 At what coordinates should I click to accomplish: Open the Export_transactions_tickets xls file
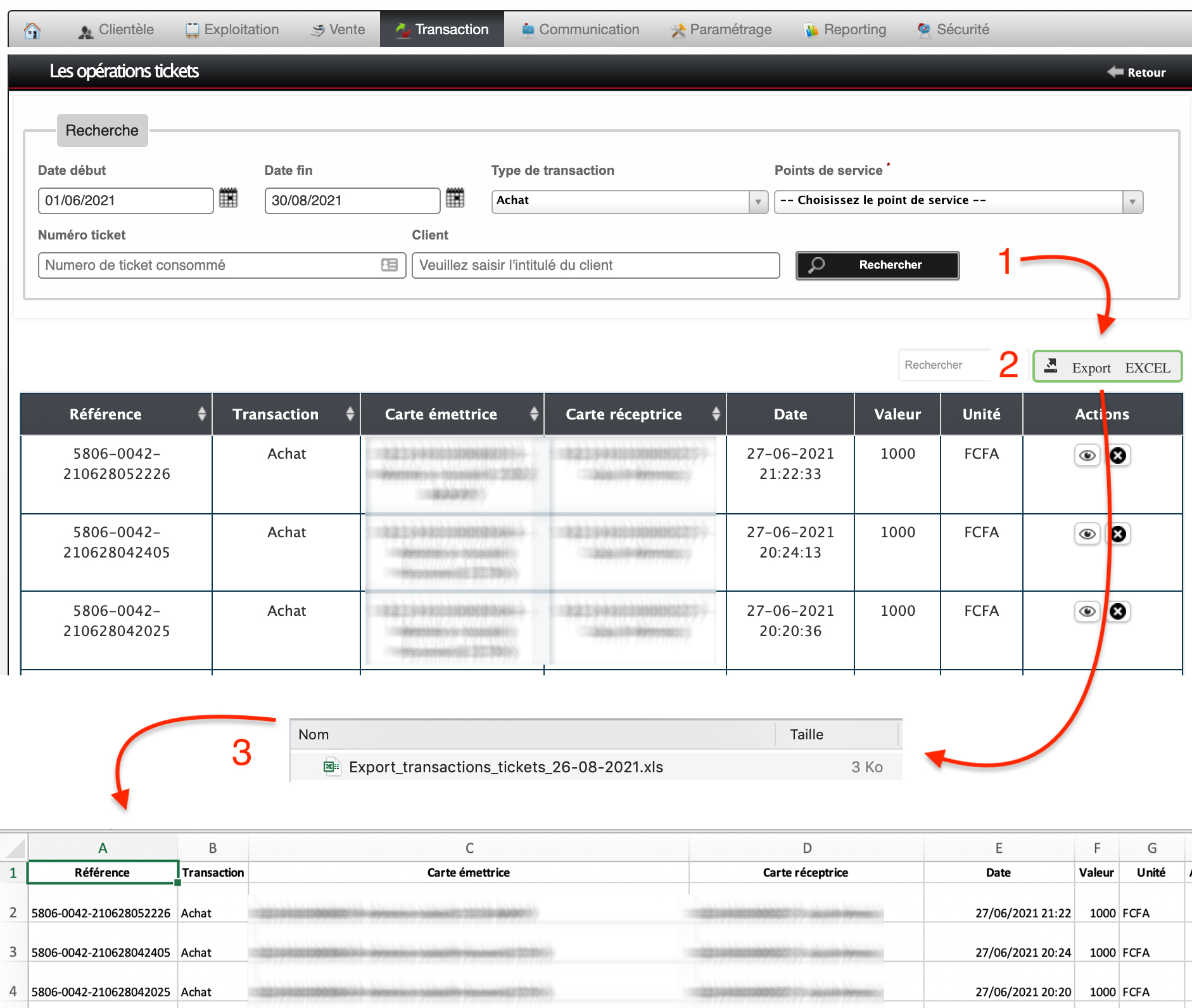505,767
